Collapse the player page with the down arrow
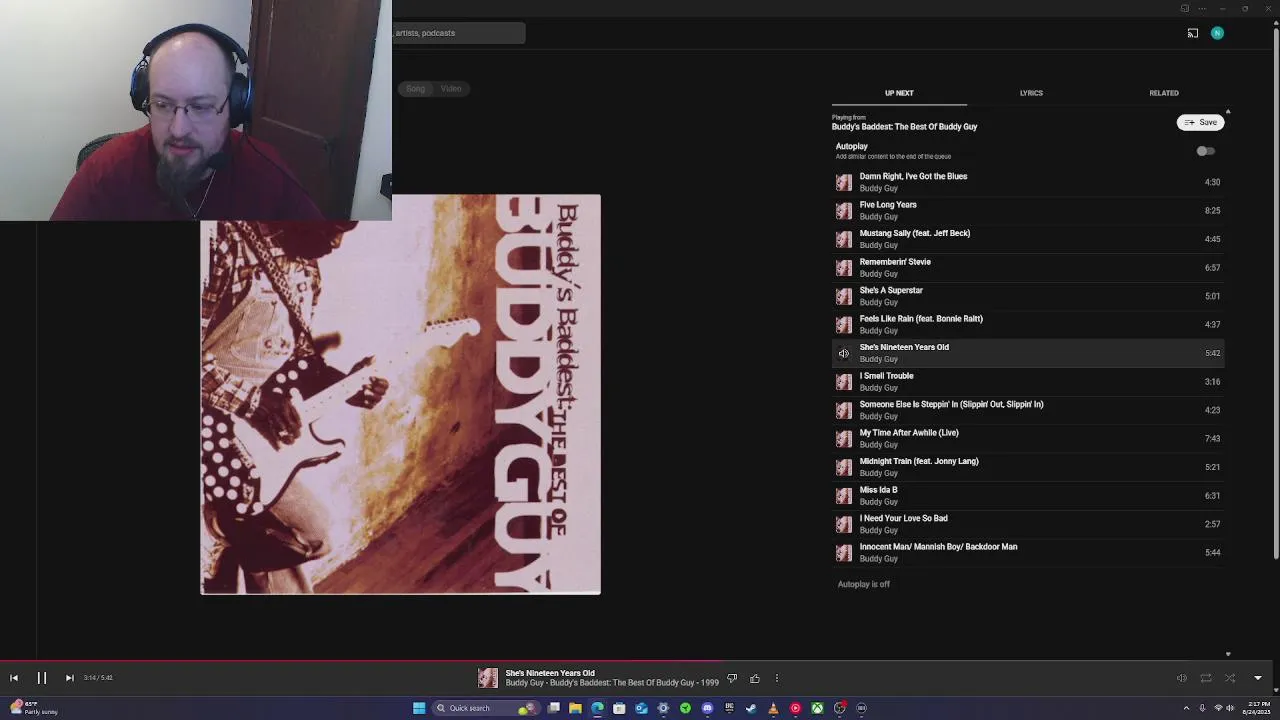 (1258, 678)
